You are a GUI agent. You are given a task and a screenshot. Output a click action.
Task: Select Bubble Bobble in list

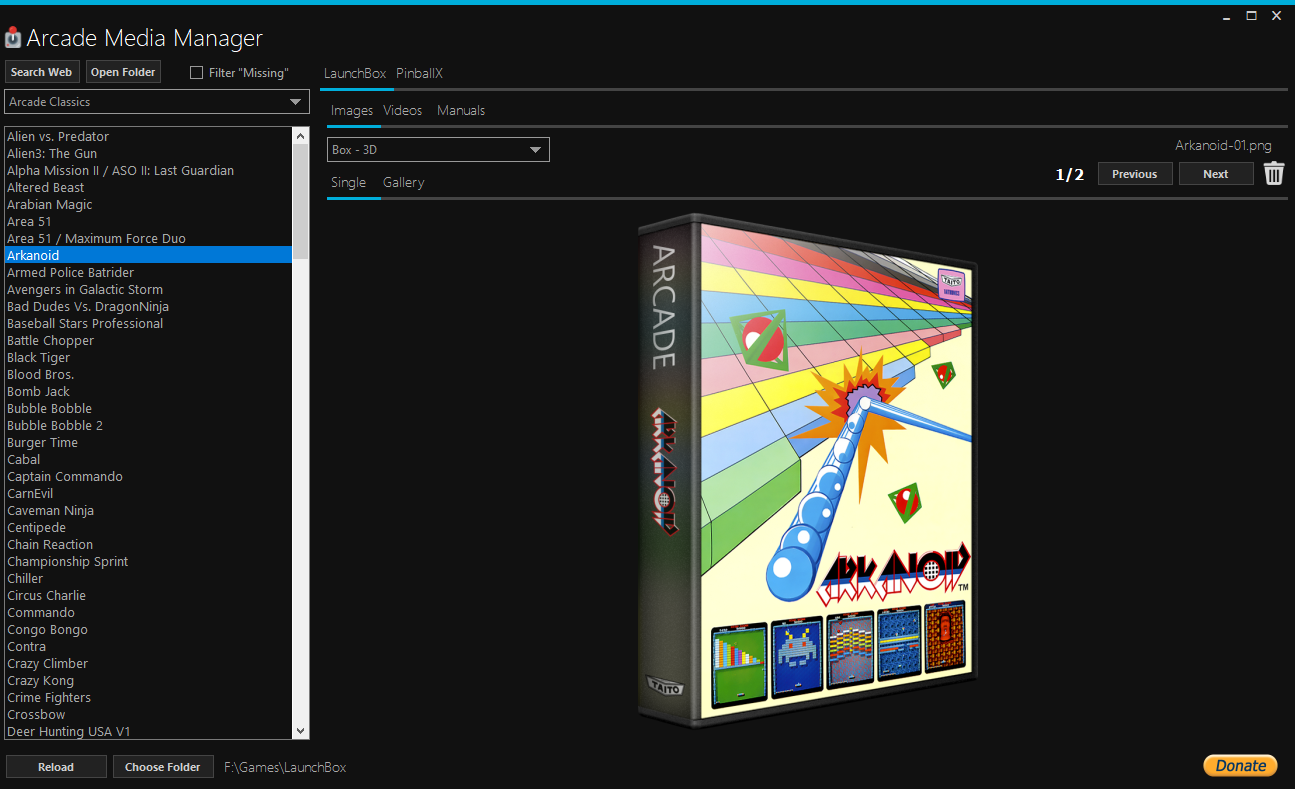point(149,409)
